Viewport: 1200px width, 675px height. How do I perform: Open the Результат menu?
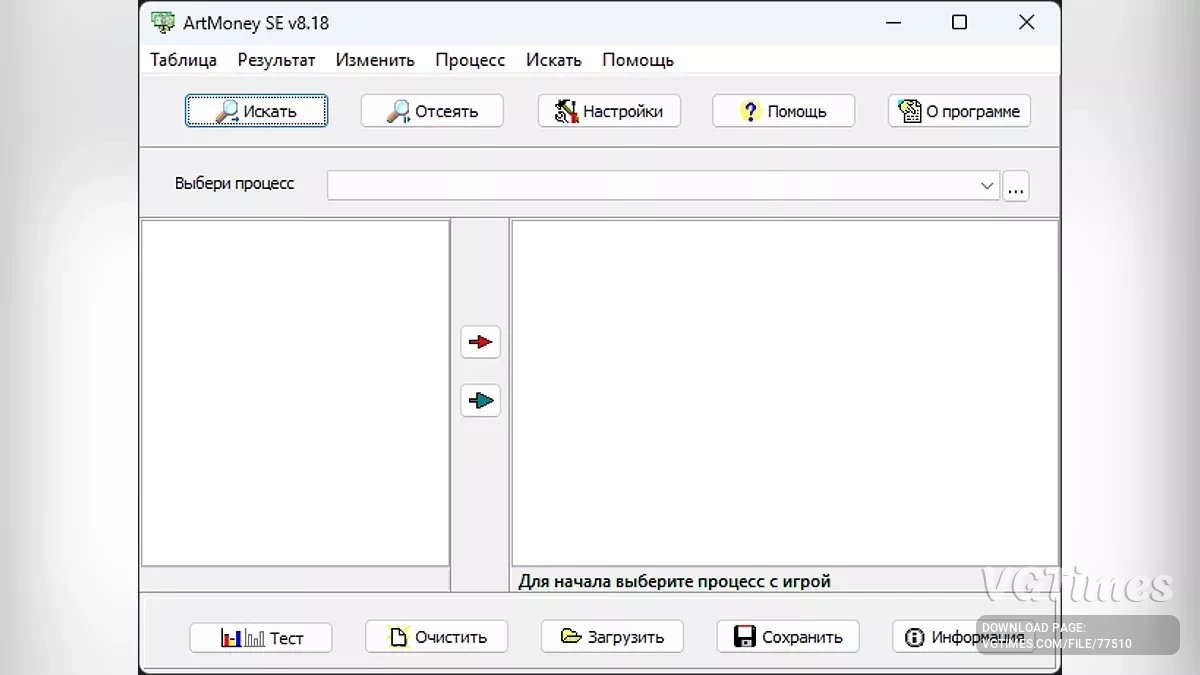click(276, 60)
